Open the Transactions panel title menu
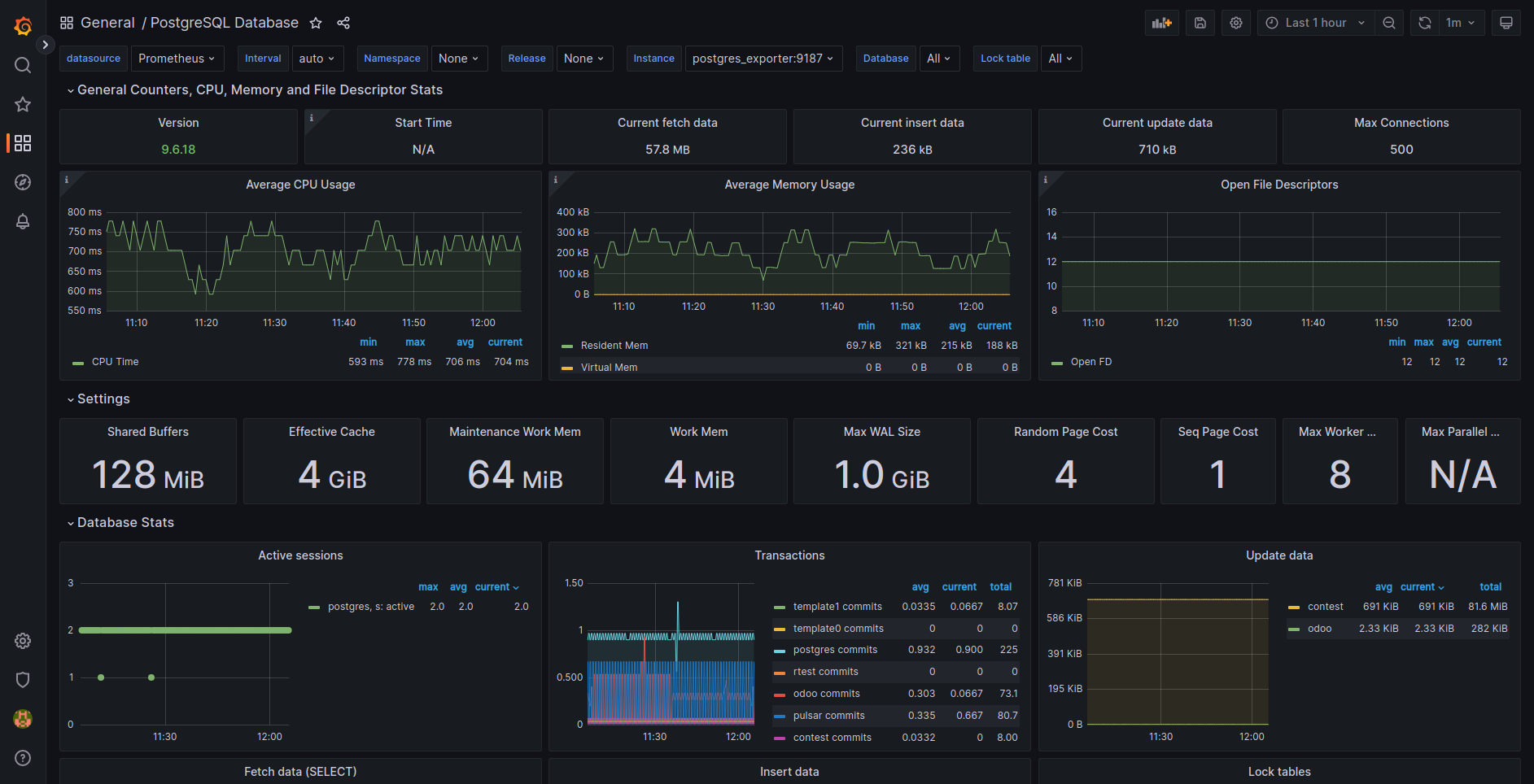This screenshot has width=1534, height=784. (x=789, y=555)
